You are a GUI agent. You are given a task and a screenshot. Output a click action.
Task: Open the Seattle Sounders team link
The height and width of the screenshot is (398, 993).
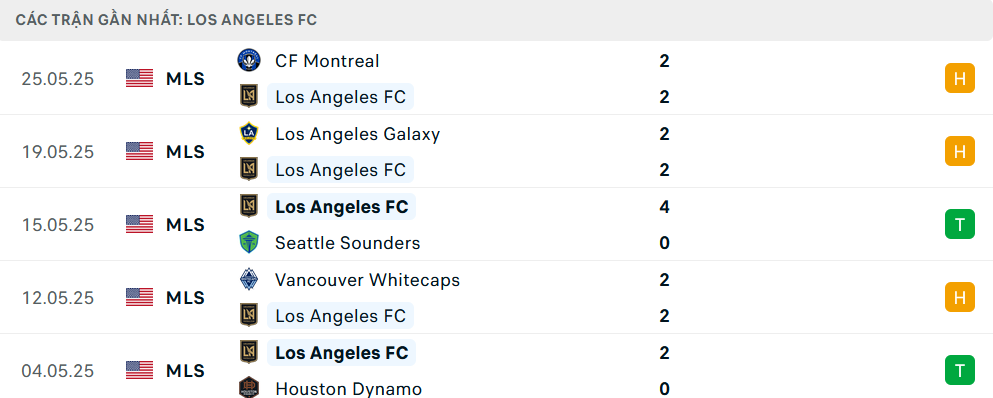click(x=348, y=243)
